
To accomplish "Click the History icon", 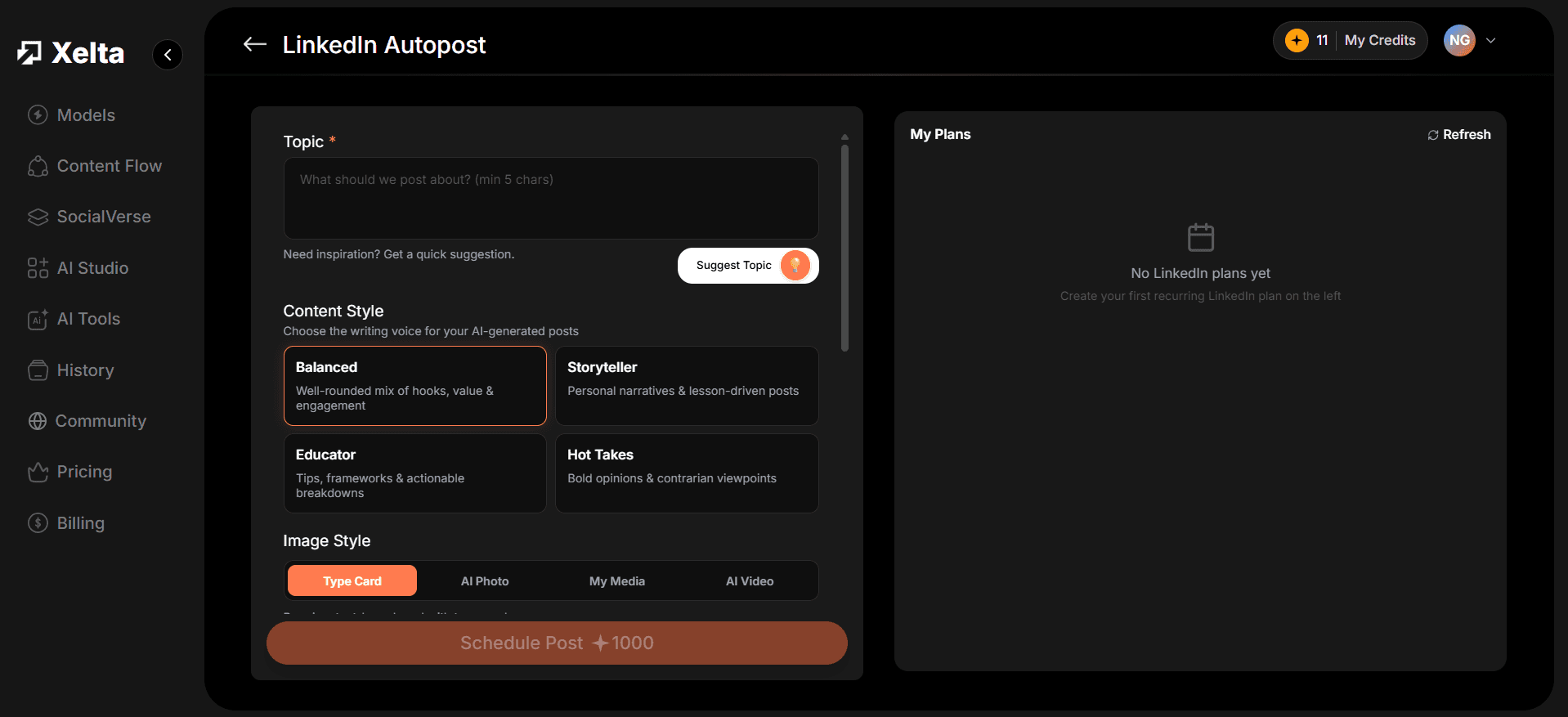I will tap(38, 370).
